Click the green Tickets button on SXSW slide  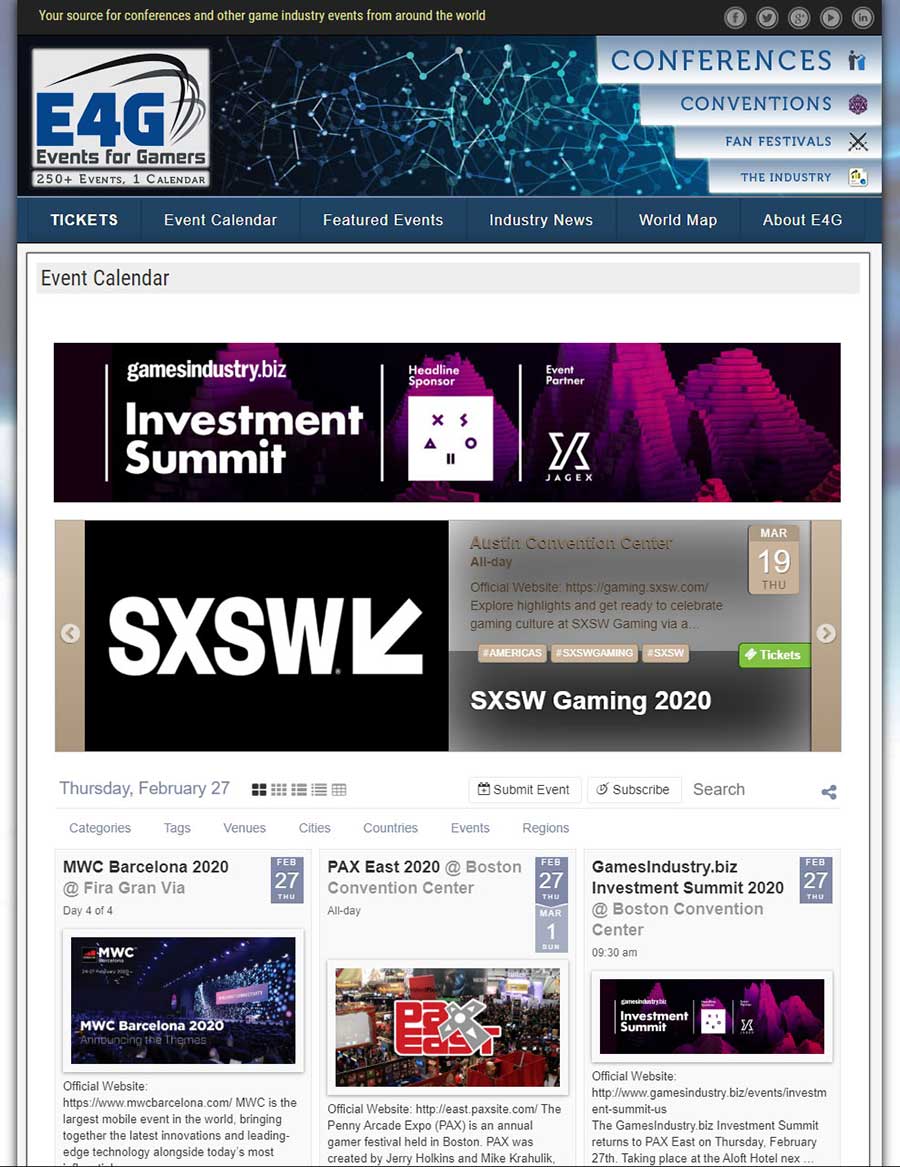pos(773,655)
